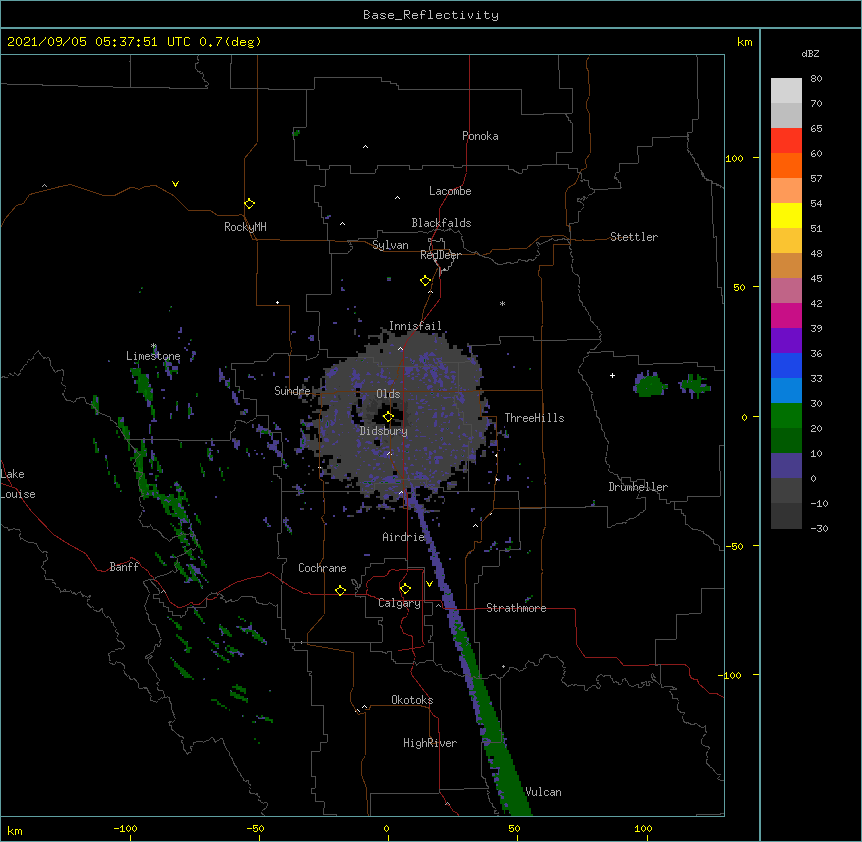Viewport: 862px width, 842px height.
Task: Click the yellow diamond marker at Calgary
Action: click(x=405, y=589)
